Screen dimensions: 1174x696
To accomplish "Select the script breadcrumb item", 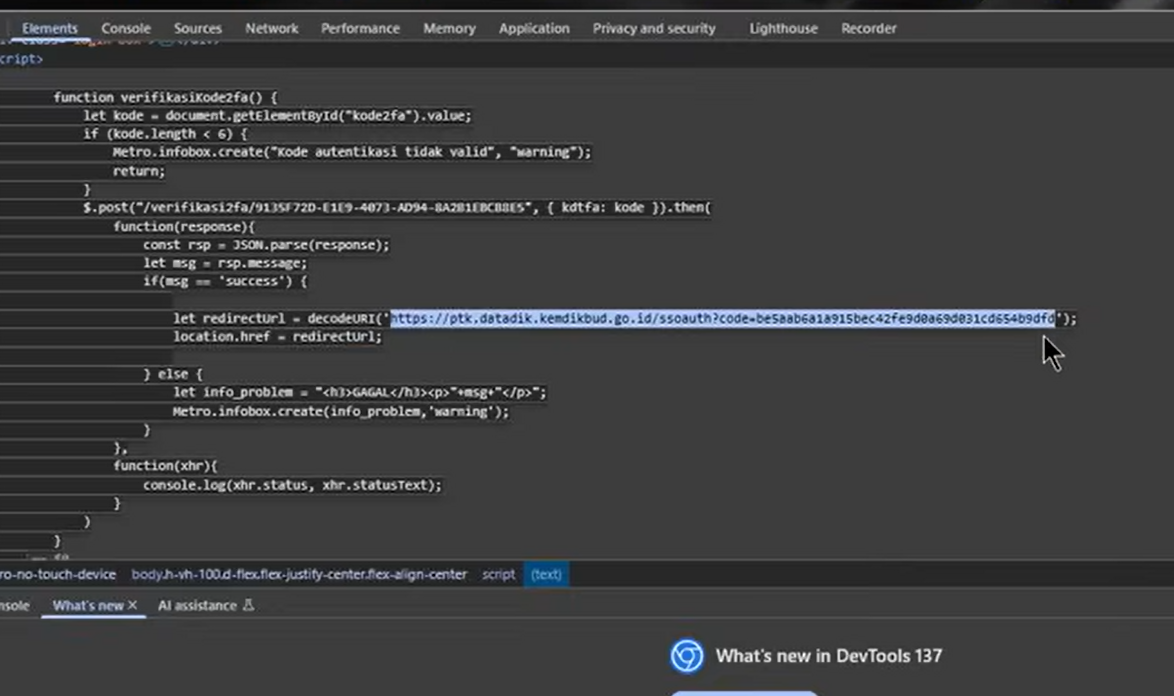I will click(498, 574).
